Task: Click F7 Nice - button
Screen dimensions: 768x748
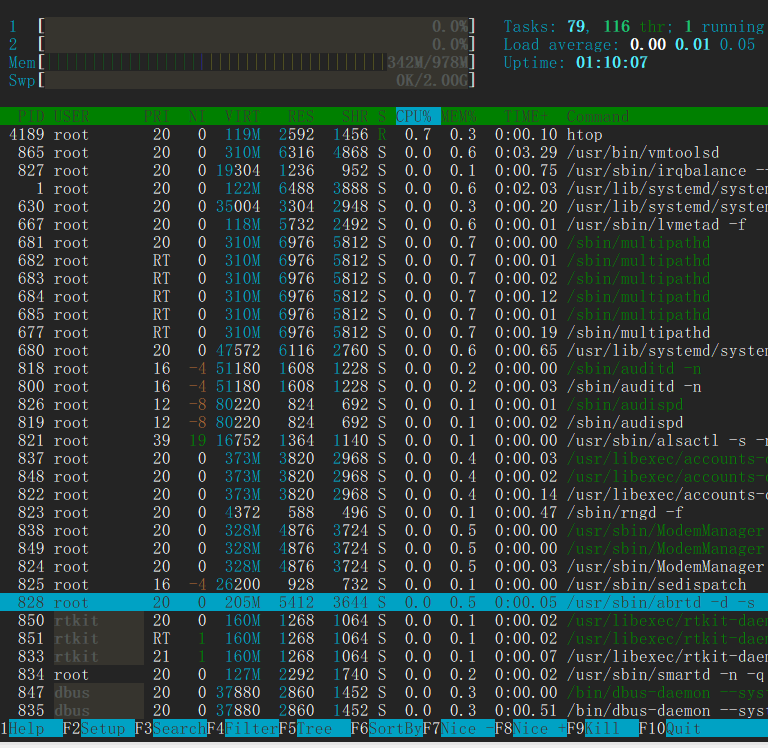Action: [459, 728]
